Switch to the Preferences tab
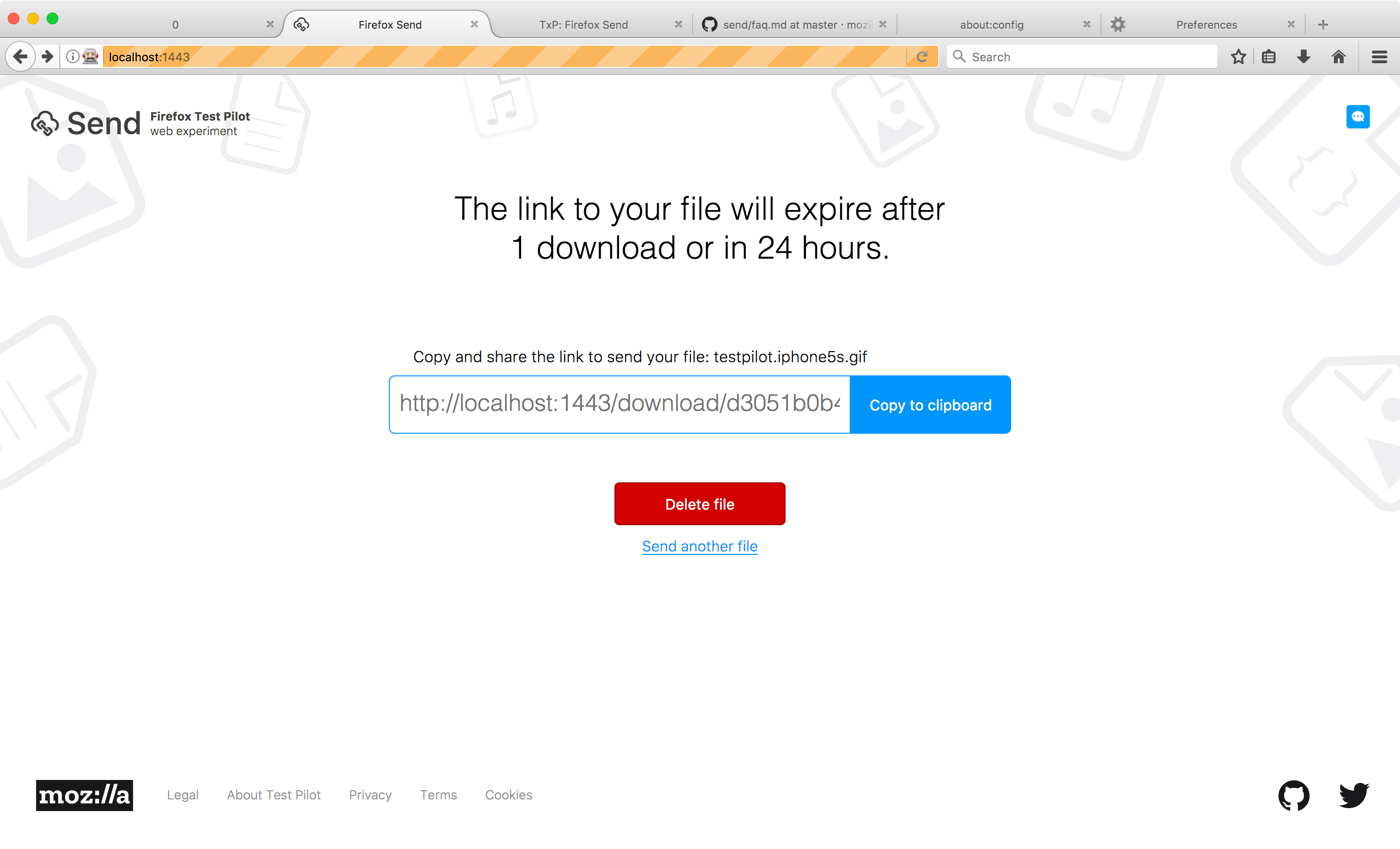The height and width of the screenshot is (849, 1400). (1206, 24)
